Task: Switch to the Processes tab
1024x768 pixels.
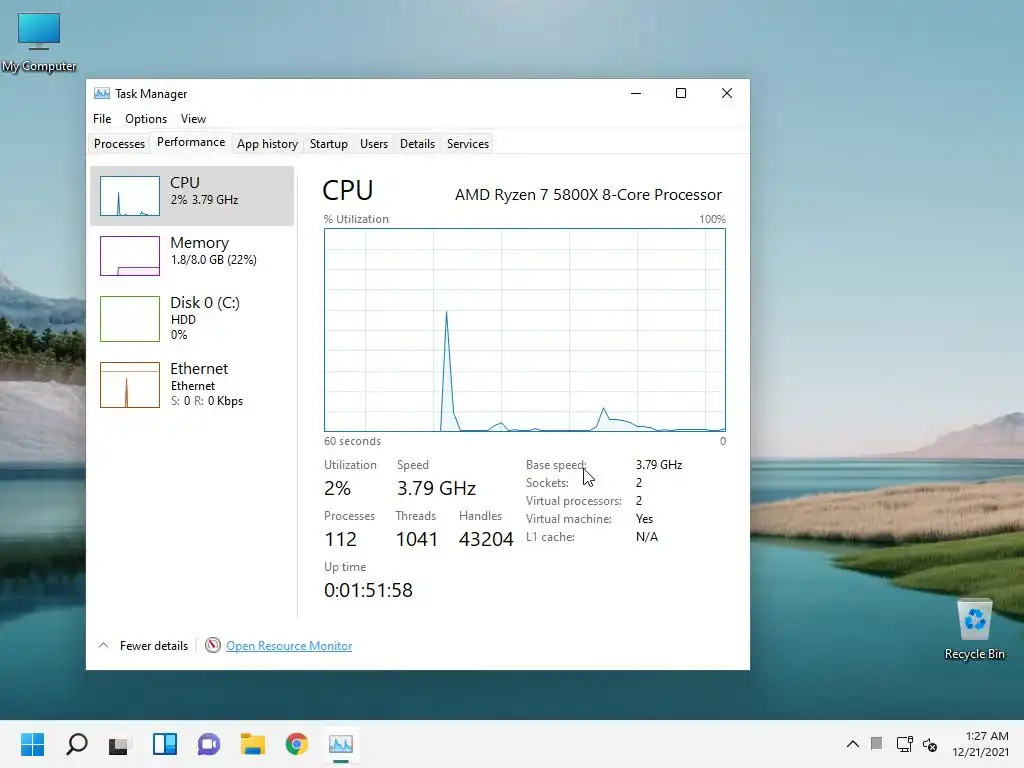Action: click(x=119, y=144)
